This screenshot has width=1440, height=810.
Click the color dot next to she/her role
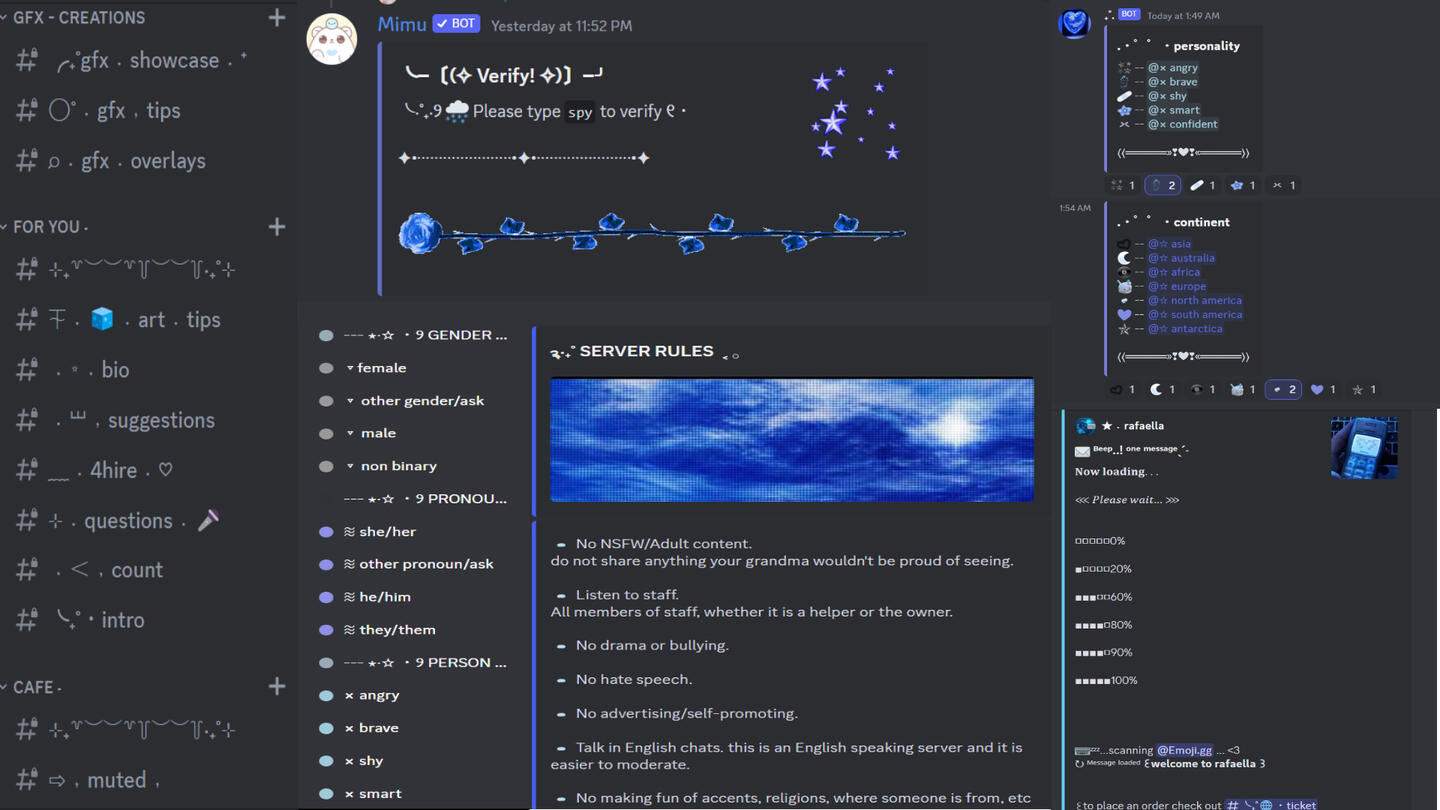tap(326, 532)
